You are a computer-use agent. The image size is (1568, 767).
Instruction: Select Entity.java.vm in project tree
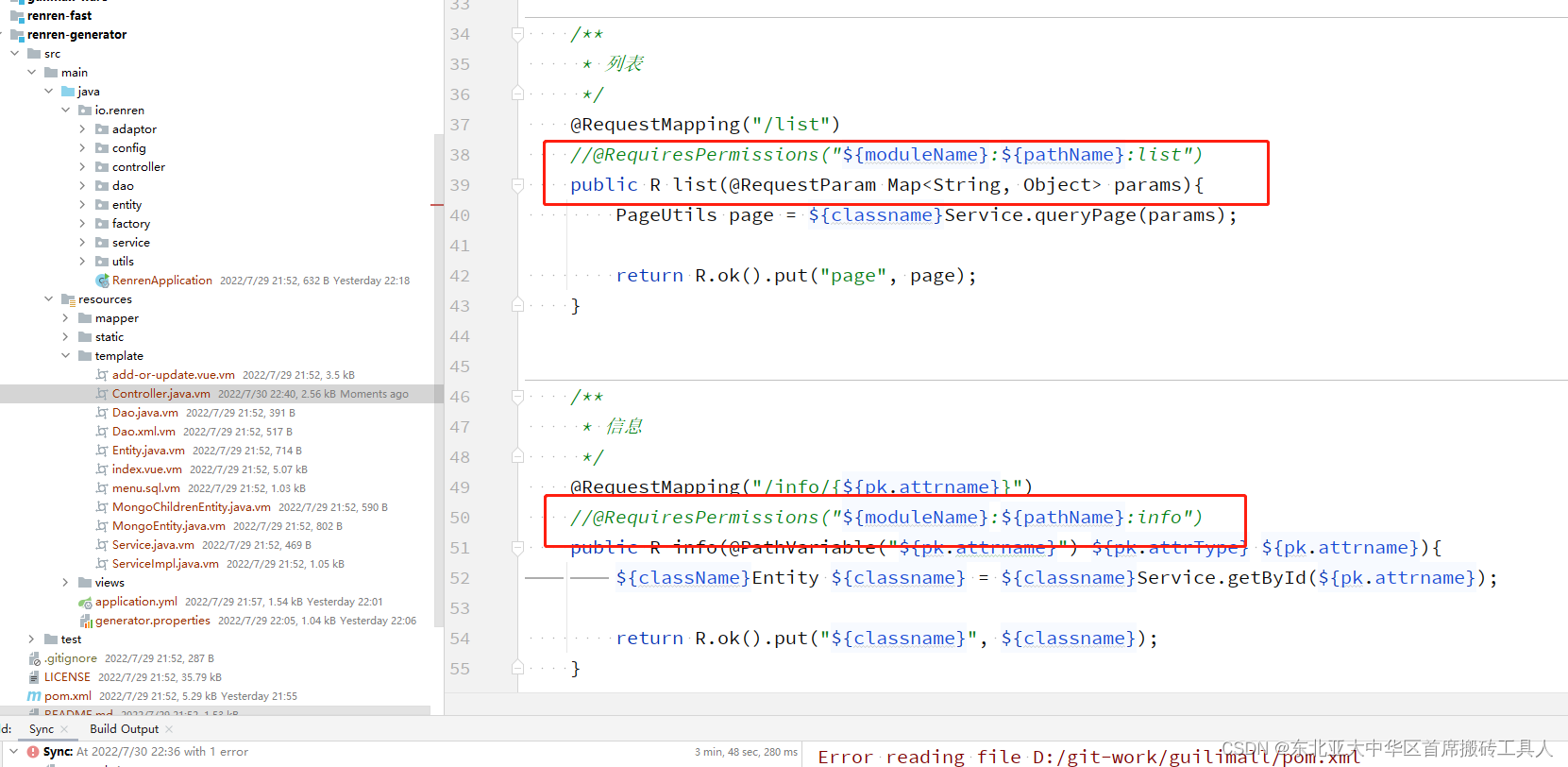point(148,451)
